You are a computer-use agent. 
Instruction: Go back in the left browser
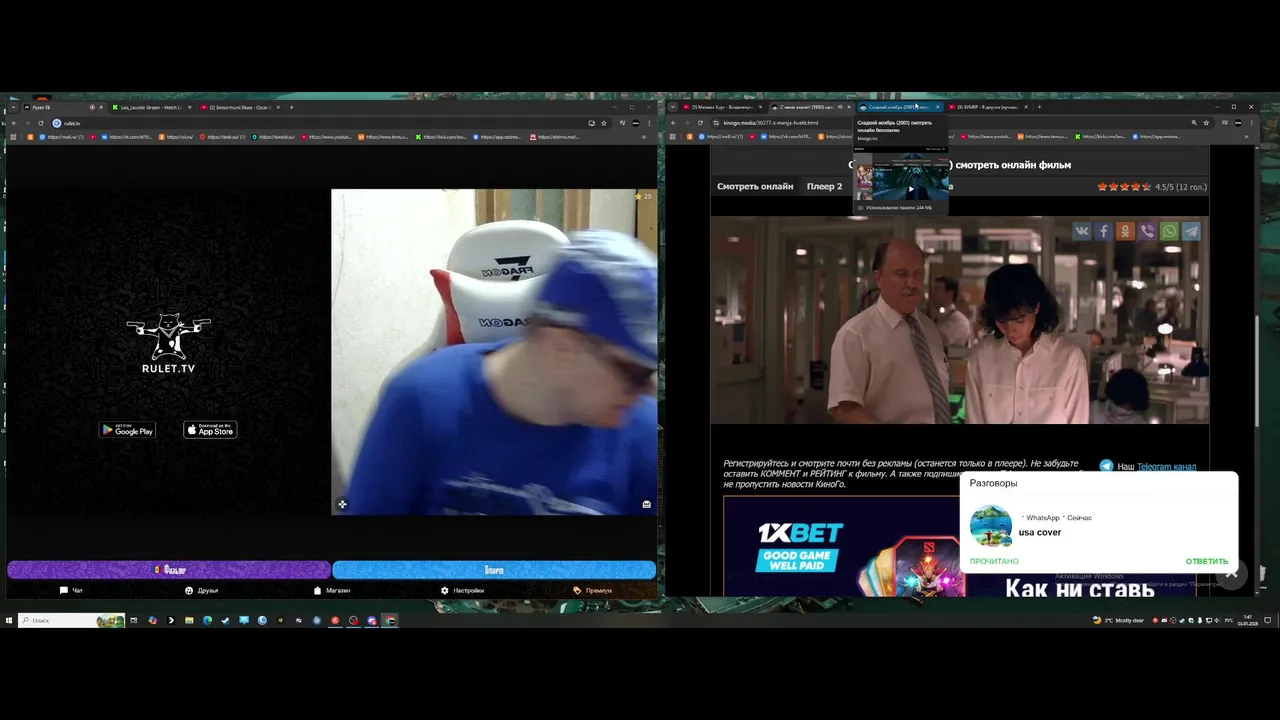pyautogui.click(x=13, y=123)
